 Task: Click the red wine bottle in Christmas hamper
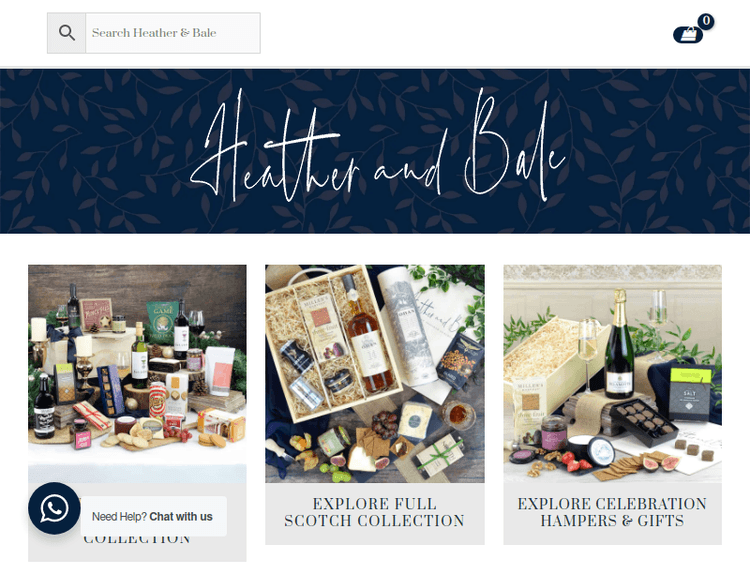tap(181, 330)
